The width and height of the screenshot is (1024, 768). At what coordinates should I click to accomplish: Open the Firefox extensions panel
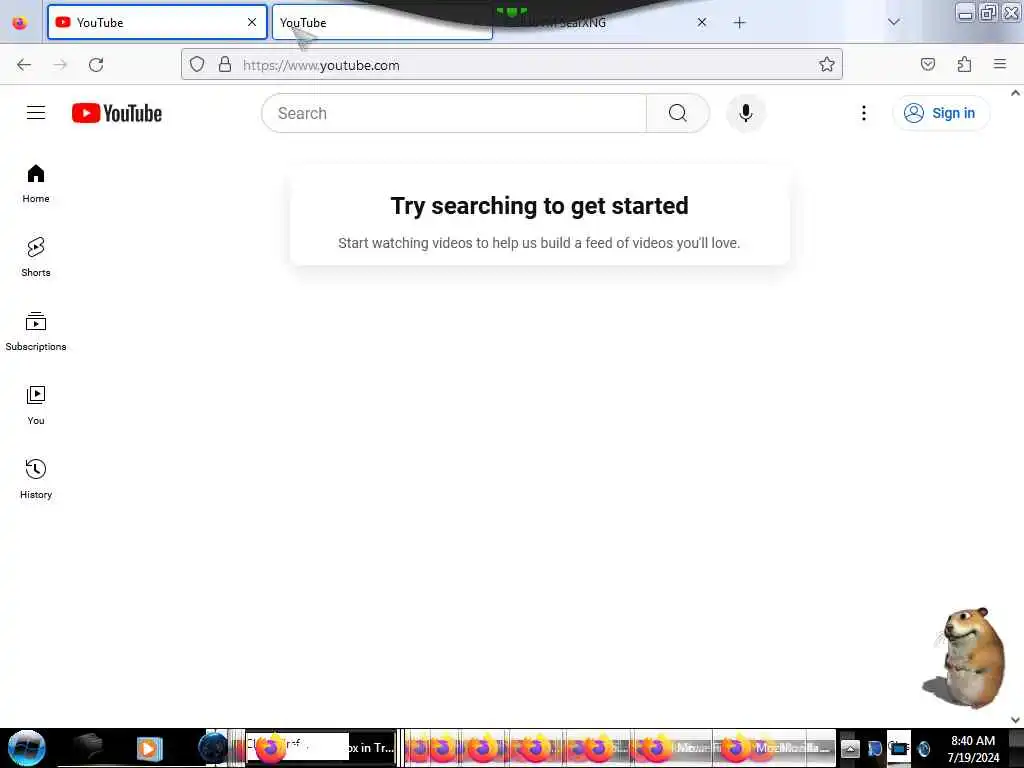(964, 64)
